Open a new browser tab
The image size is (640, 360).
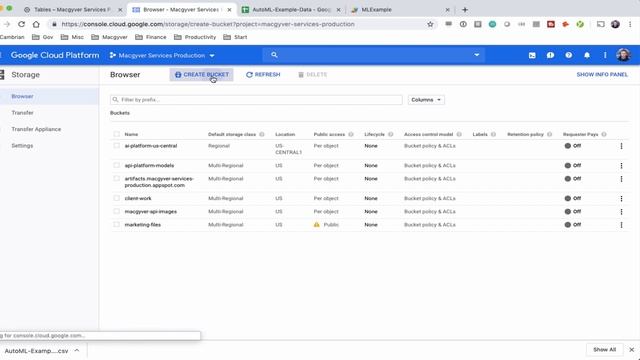click(464, 9)
